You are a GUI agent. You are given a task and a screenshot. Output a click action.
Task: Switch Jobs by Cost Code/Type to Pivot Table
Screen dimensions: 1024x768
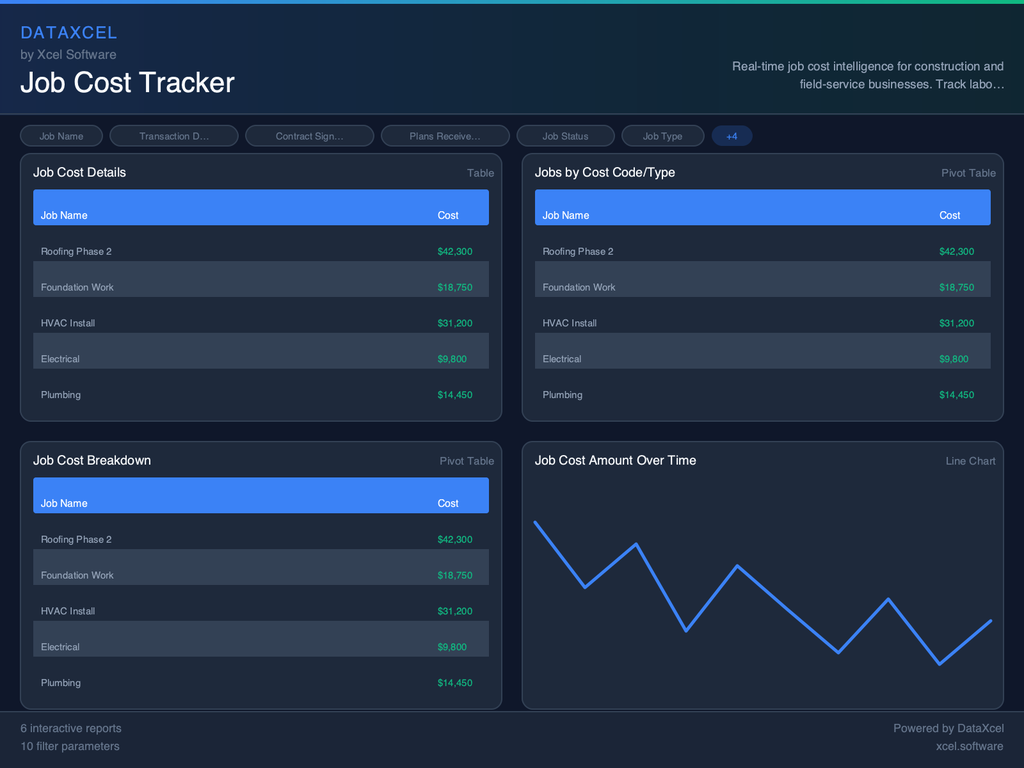point(968,173)
